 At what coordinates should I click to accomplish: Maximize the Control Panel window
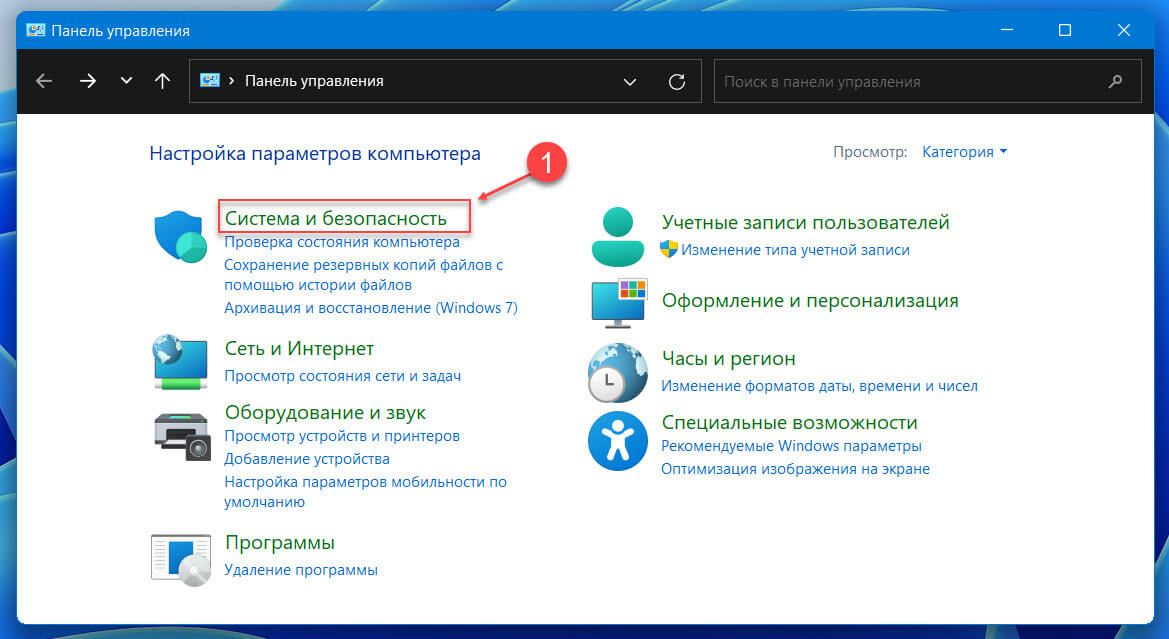click(1065, 30)
